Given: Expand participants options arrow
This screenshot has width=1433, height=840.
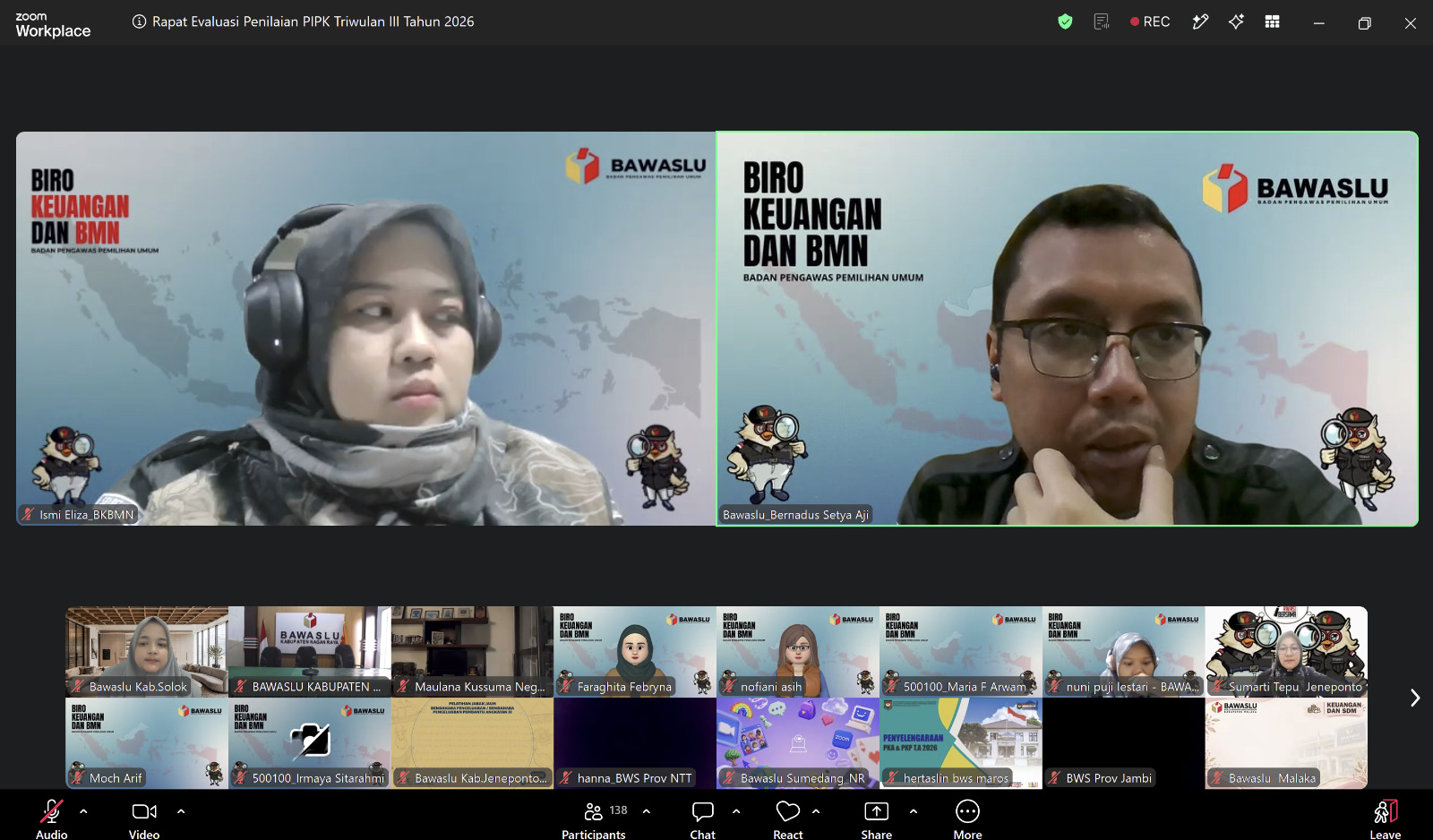Looking at the screenshot, I should pyautogui.click(x=647, y=811).
